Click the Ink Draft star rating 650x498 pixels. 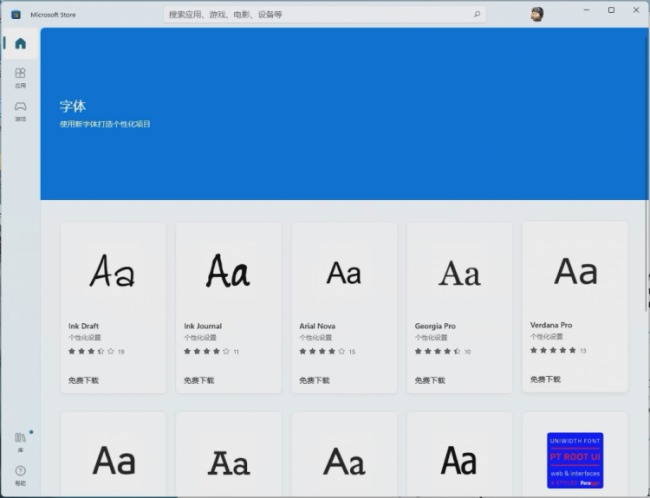tap(91, 351)
